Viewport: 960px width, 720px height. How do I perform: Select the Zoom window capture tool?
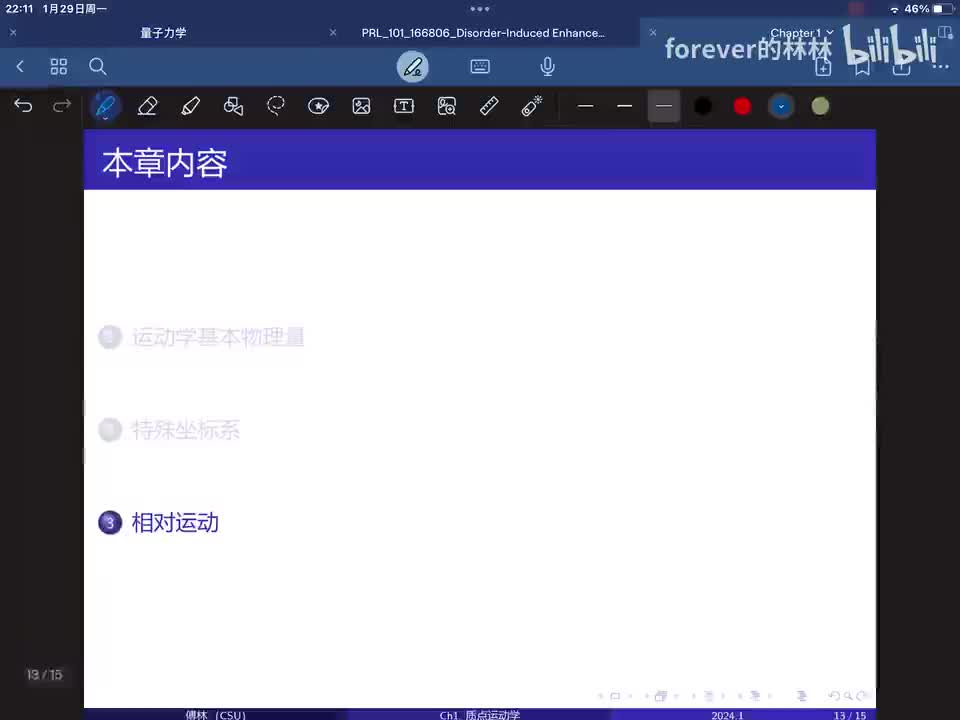click(x=446, y=107)
